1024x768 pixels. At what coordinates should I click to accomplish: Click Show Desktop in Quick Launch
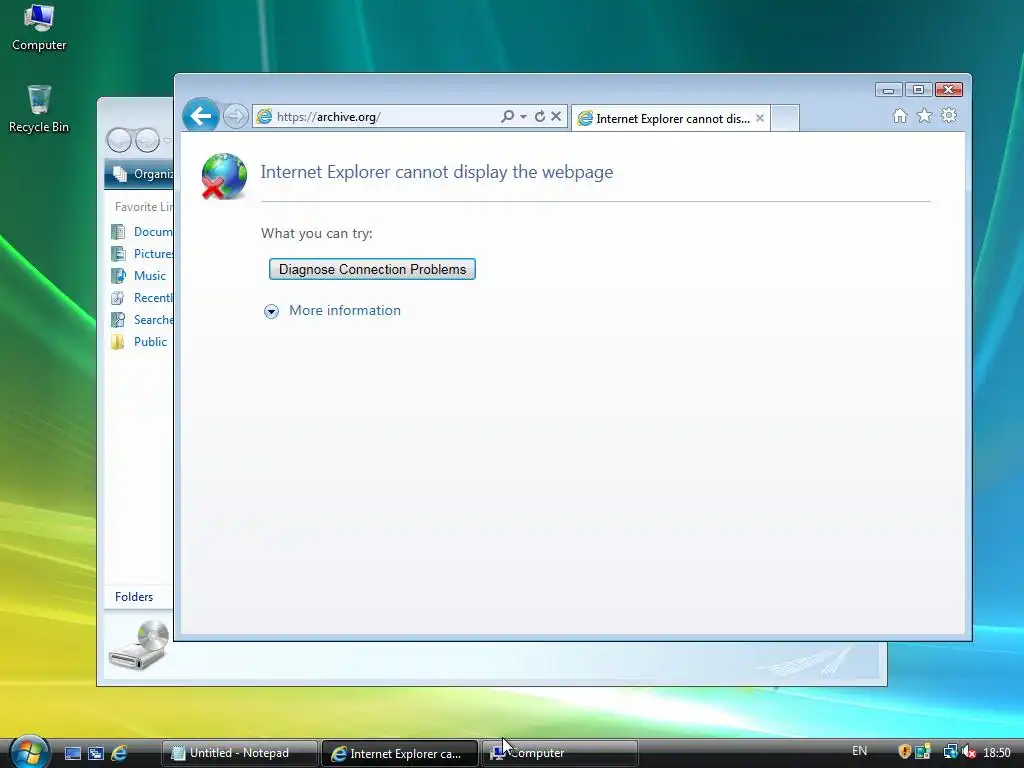point(72,753)
